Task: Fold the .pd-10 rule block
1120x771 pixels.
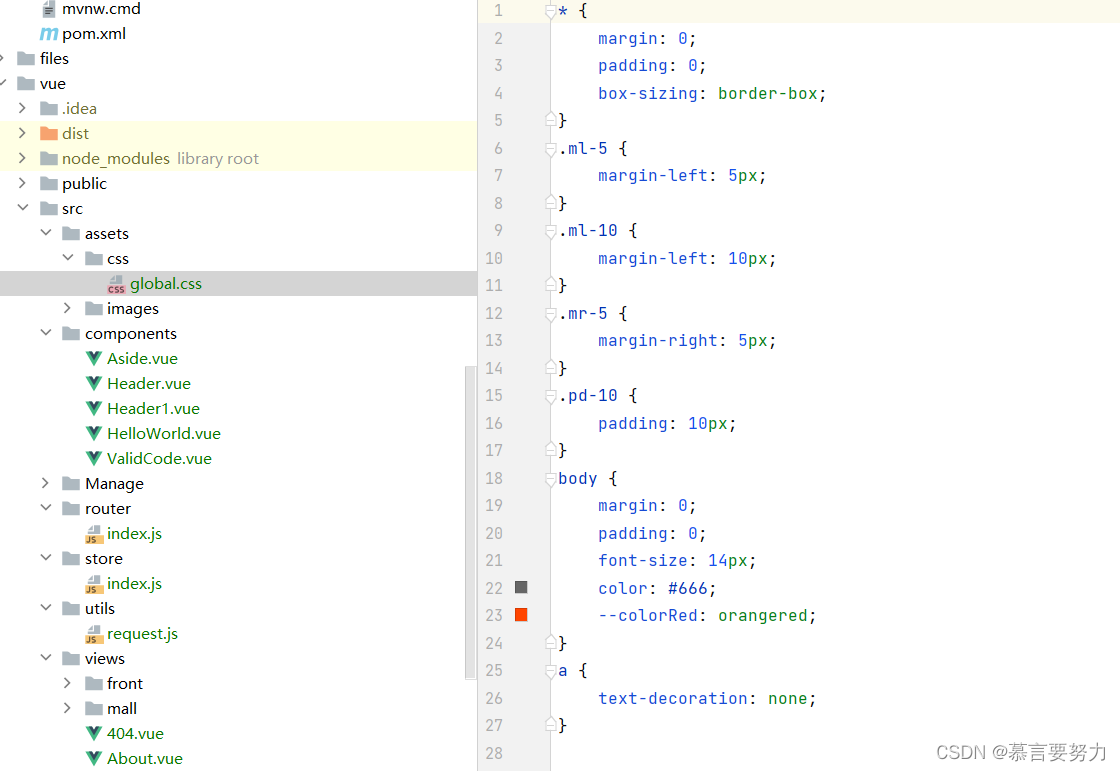Action: coord(551,396)
